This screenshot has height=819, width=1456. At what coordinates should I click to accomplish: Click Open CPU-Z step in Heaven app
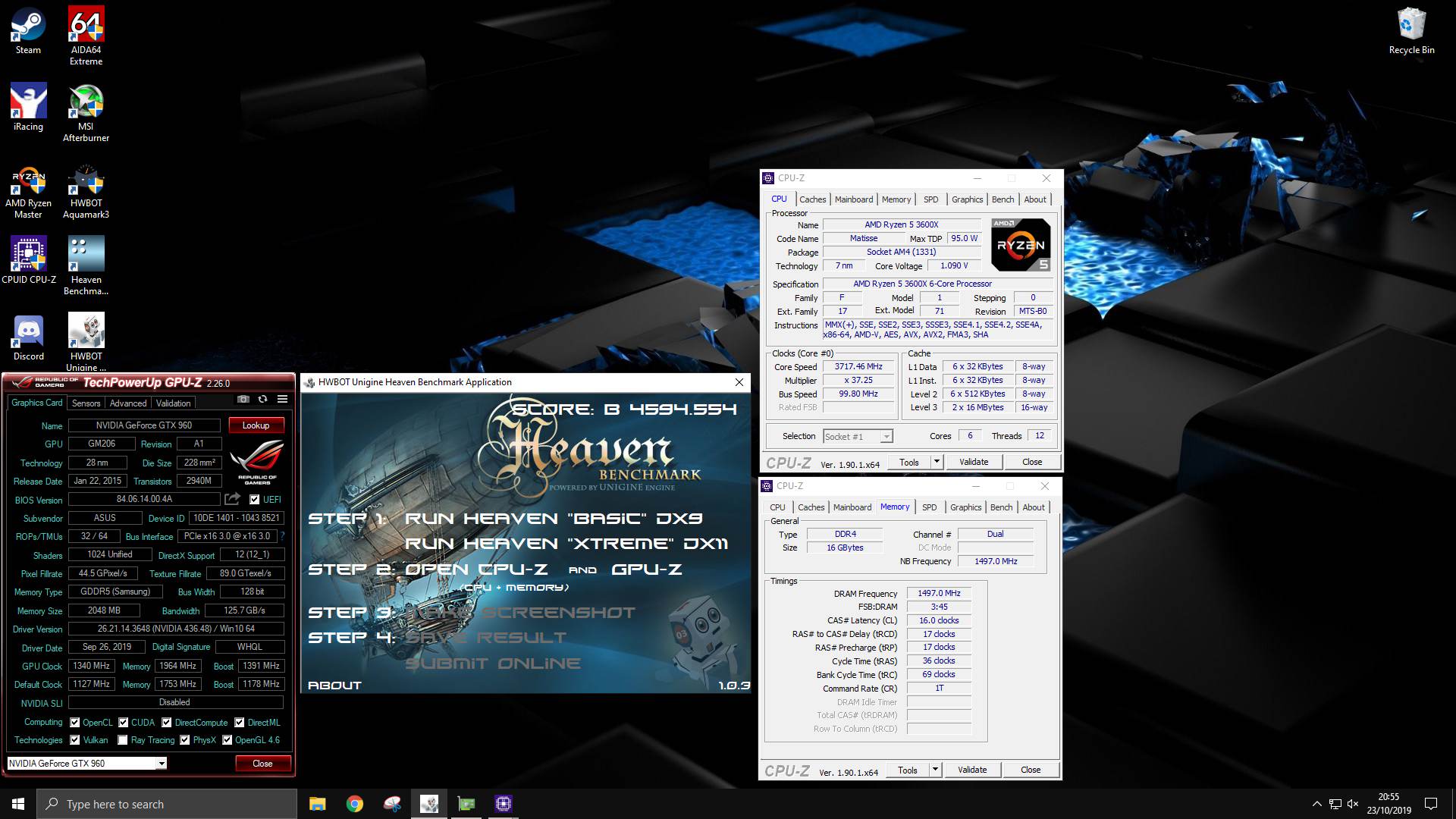476,570
